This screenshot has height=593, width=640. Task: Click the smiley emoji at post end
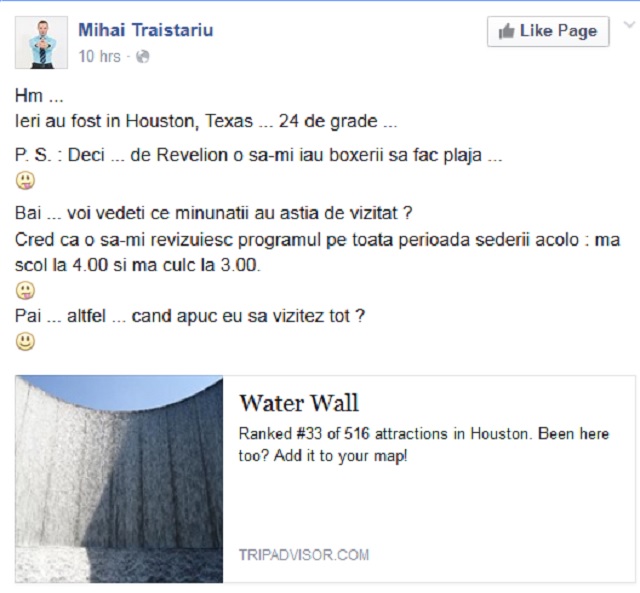25,342
